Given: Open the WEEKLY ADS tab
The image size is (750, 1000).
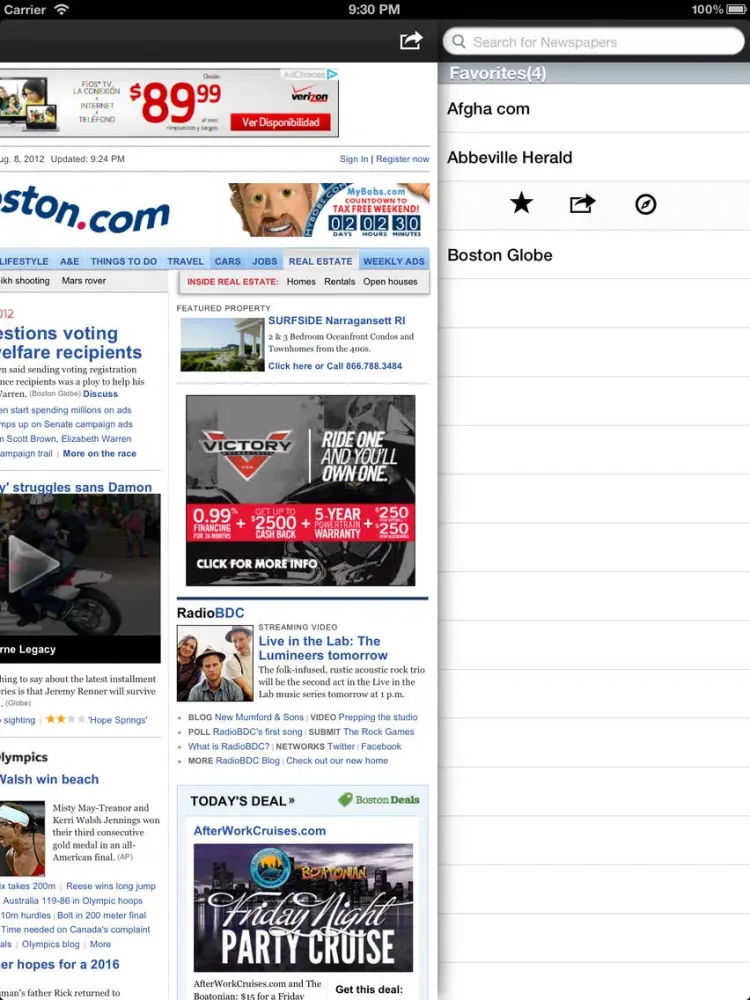Looking at the screenshot, I should click(393, 261).
